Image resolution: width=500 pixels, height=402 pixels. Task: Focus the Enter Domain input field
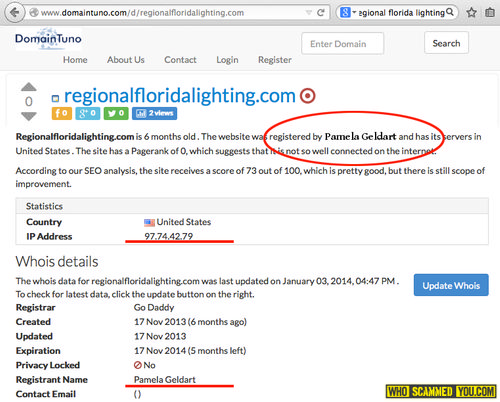342,43
